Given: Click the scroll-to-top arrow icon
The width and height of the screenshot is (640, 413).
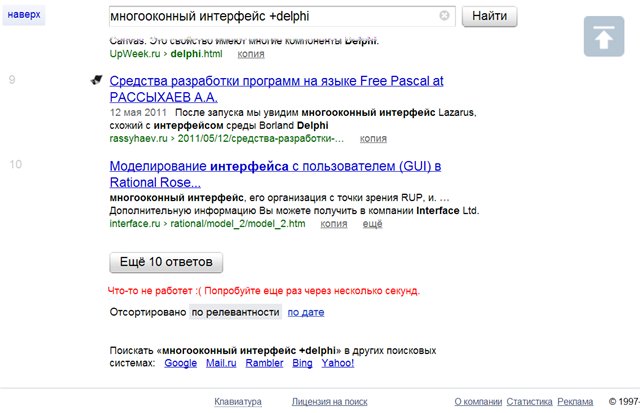Looking at the screenshot, I should click(x=602, y=38).
